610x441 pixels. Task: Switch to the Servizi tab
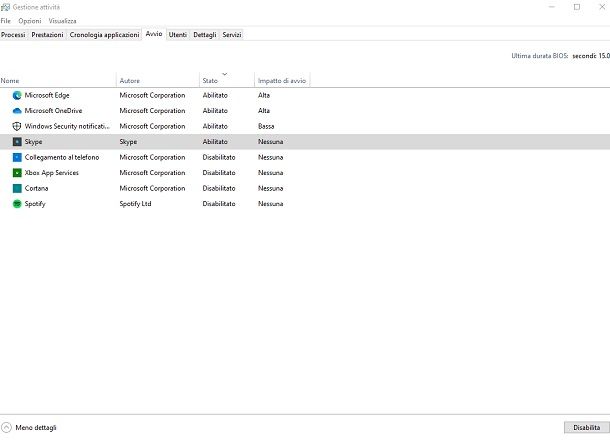(232, 35)
